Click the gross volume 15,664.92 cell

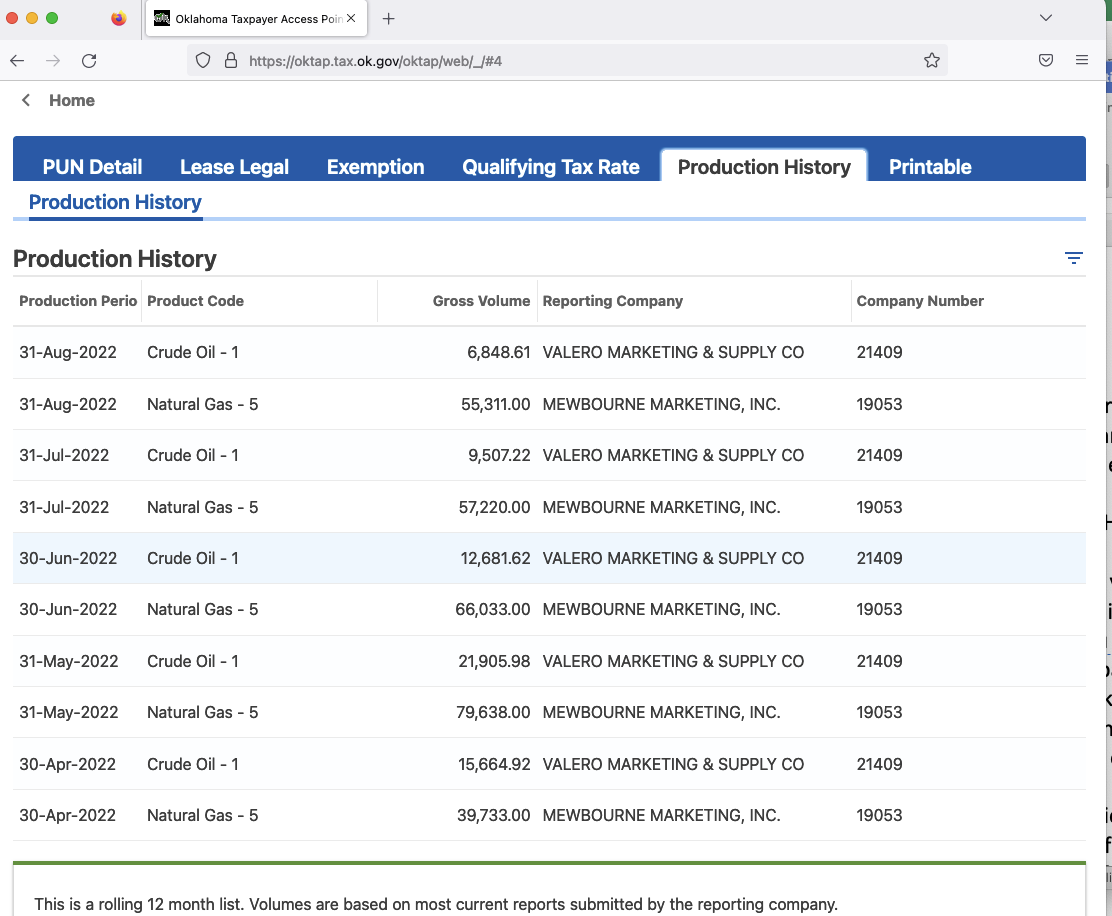point(494,764)
